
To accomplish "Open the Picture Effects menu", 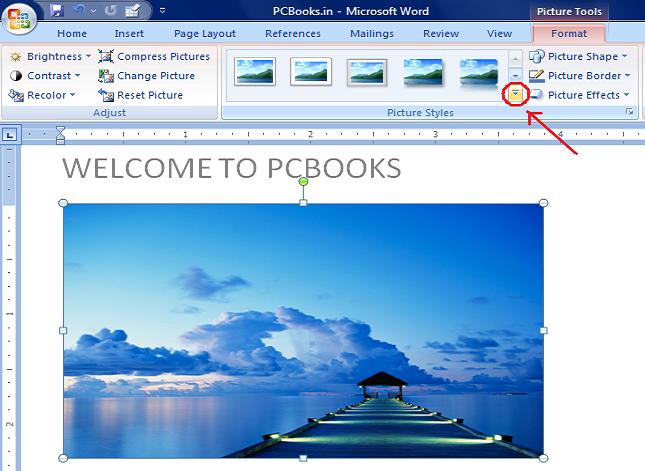I will tap(579, 95).
